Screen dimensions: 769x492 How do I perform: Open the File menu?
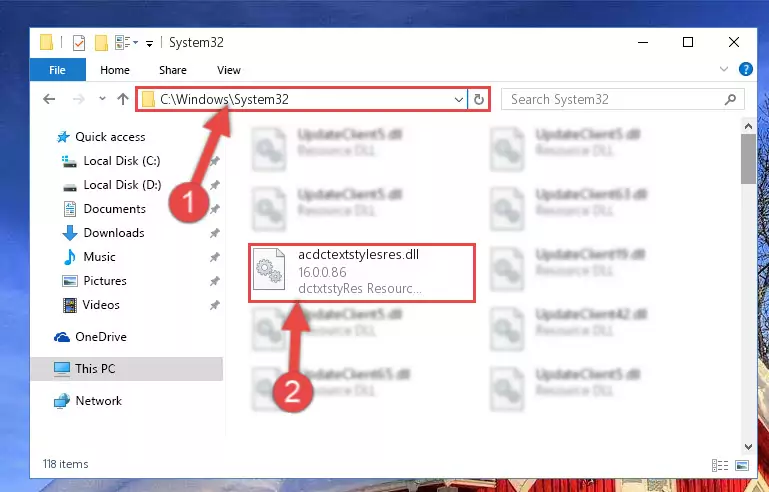point(57,70)
